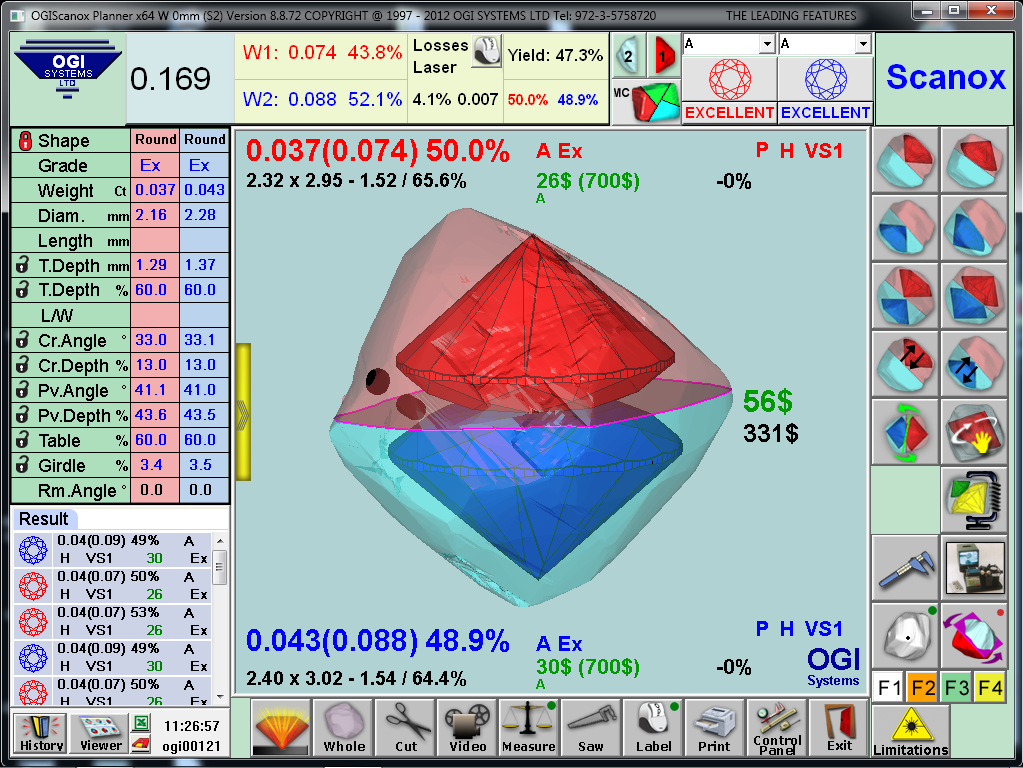Select the Whole stone button

(344, 728)
